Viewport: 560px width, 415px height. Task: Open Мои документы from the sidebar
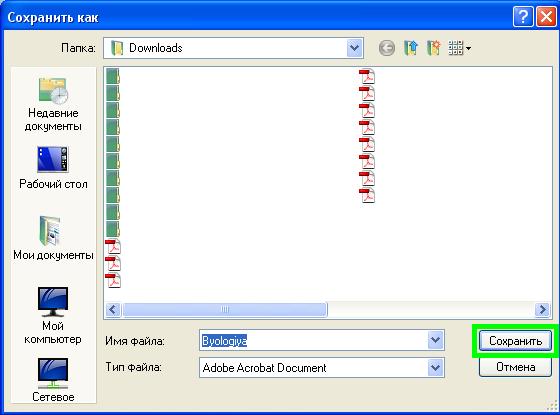coord(53,238)
